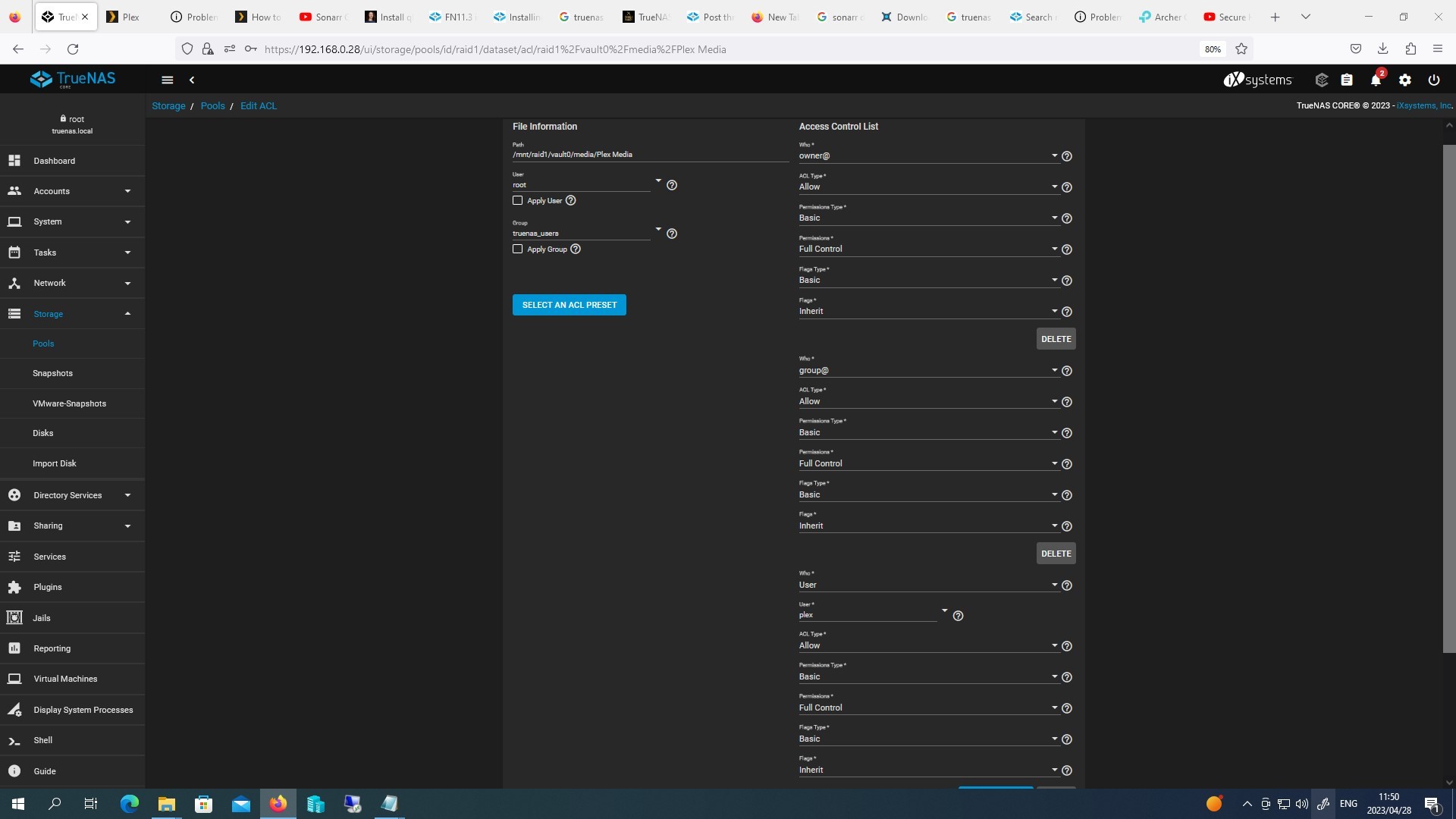Show help for owner@ Who field
The image size is (1456, 819).
(1067, 156)
